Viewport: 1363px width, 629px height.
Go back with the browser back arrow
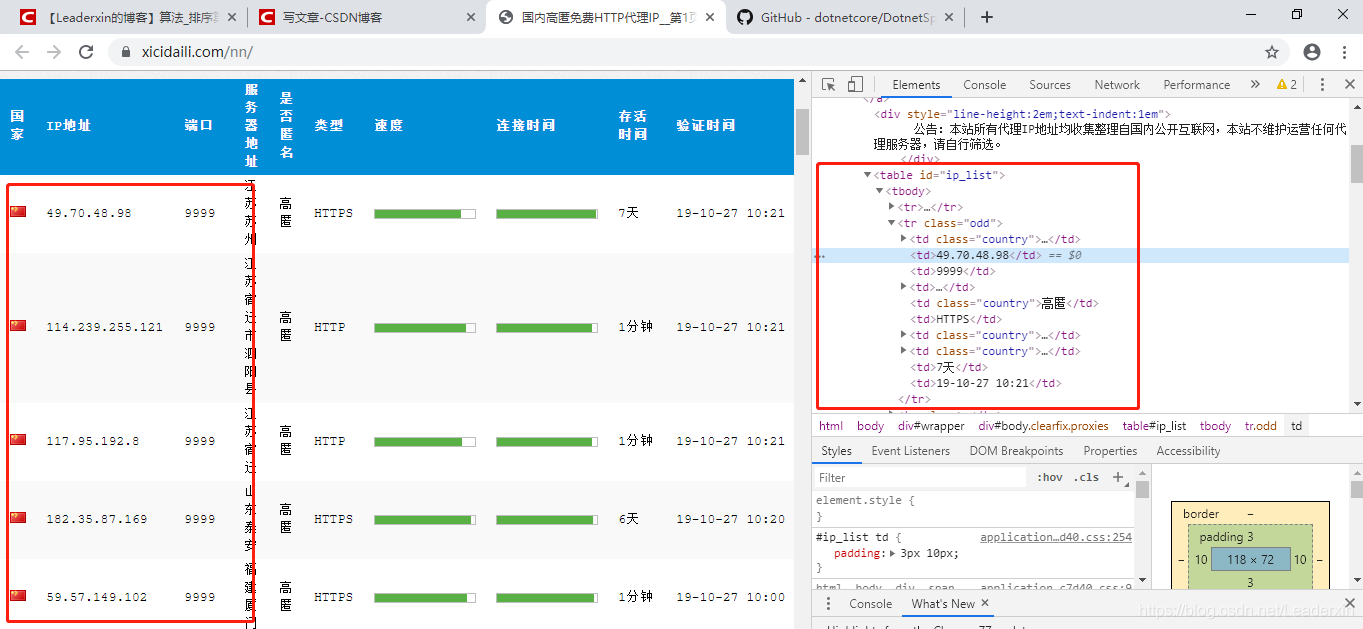click(22, 52)
